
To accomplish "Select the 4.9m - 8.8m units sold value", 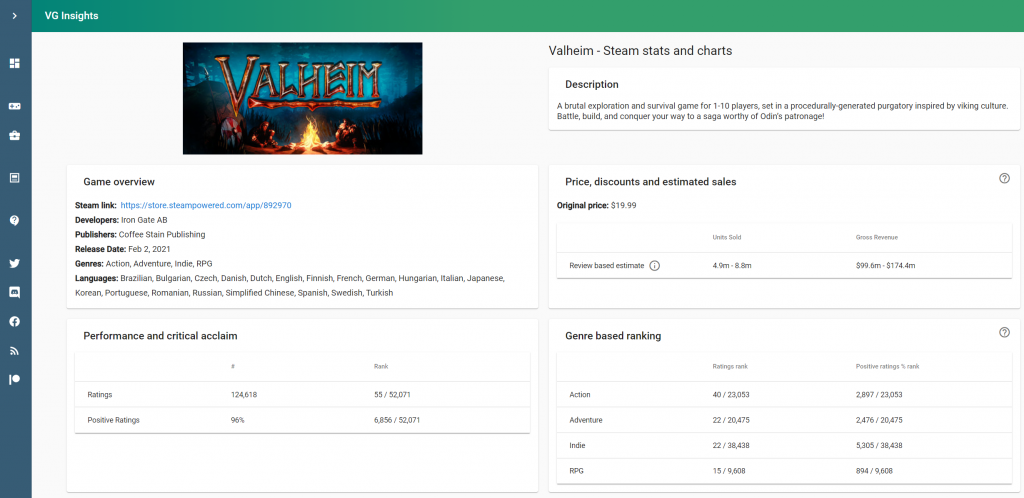I will point(733,266).
